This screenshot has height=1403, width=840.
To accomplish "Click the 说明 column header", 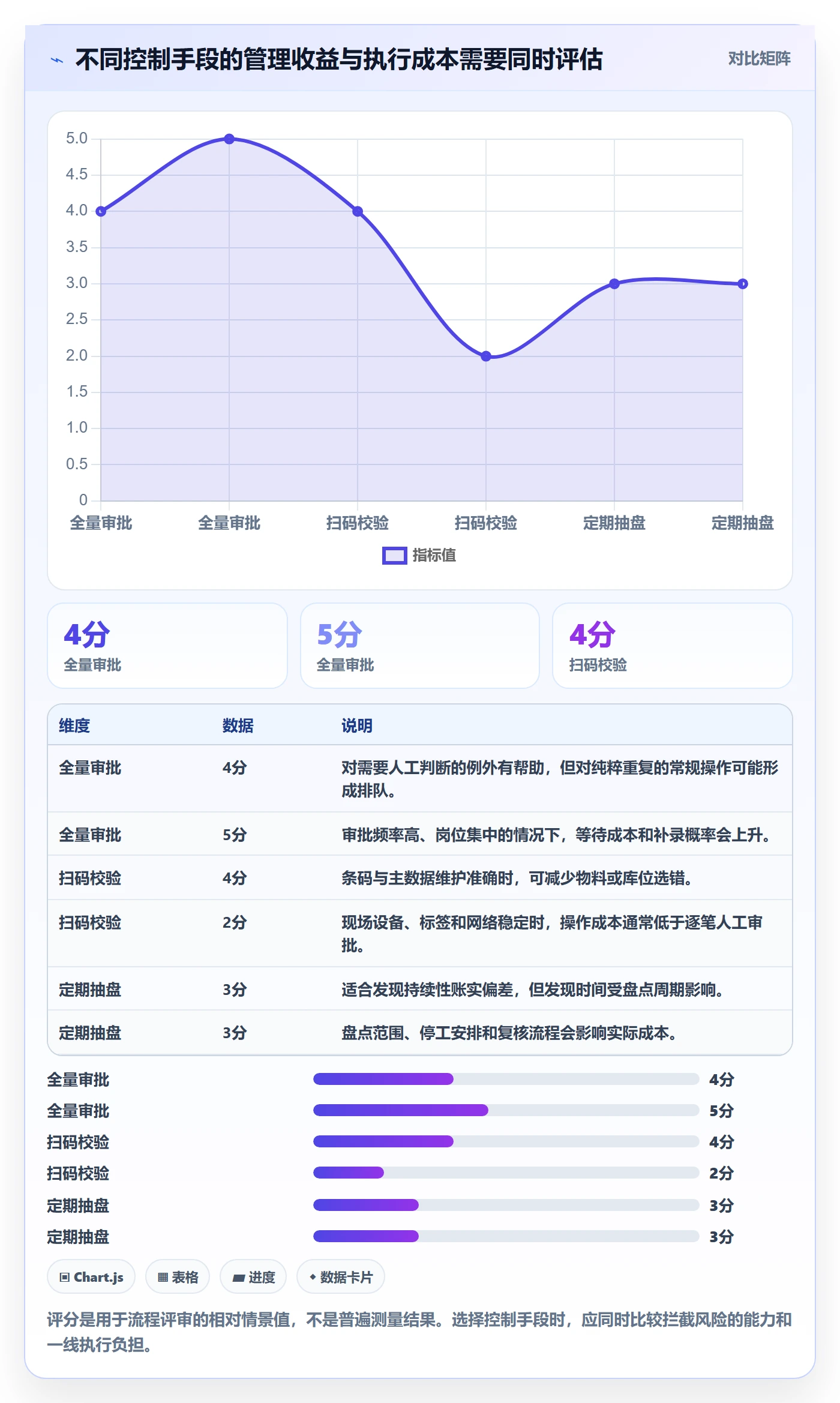I will click(357, 726).
